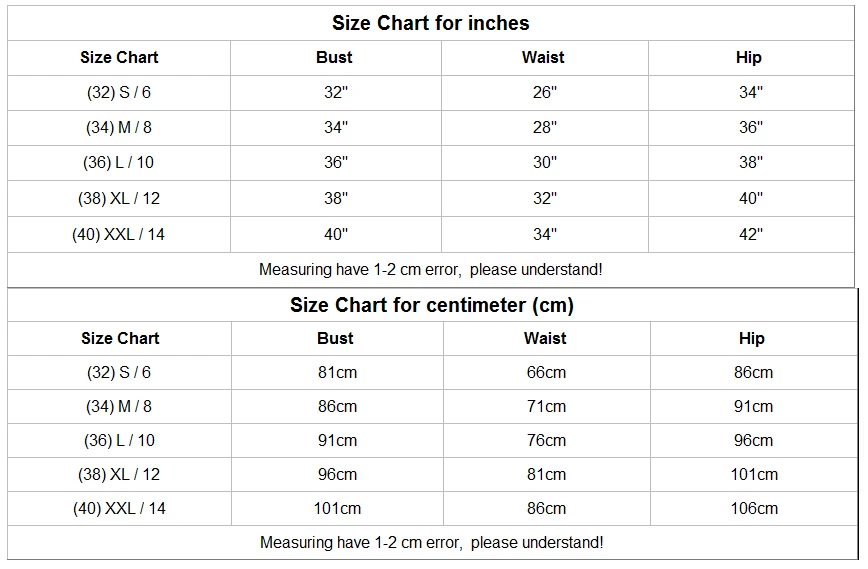The height and width of the screenshot is (569, 868).
Task: Click the 76cm waist cell
Action: click(546, 440)
